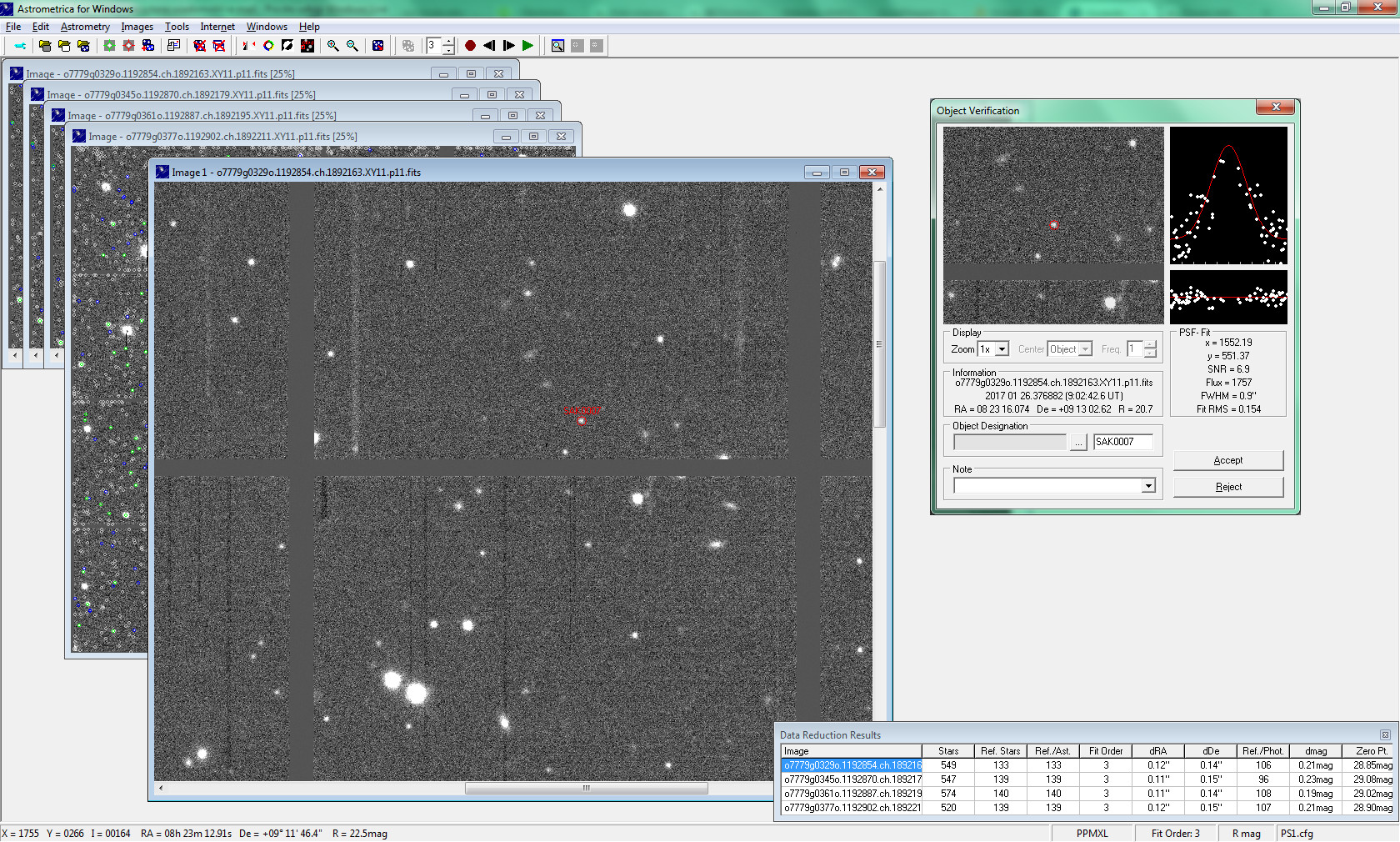The width and height of the screenshot is (1400, 842).
Task: Click the green play blink arrow
Action: point(527,46)
